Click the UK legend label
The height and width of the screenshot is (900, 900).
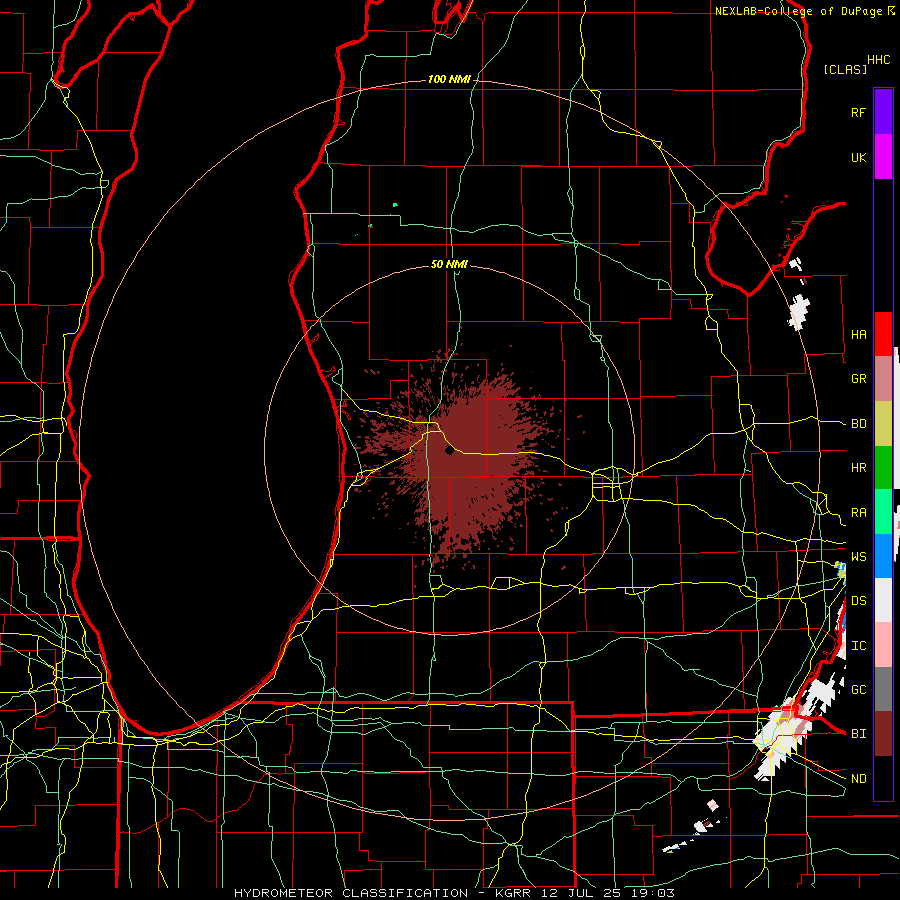tap(858, 157)
